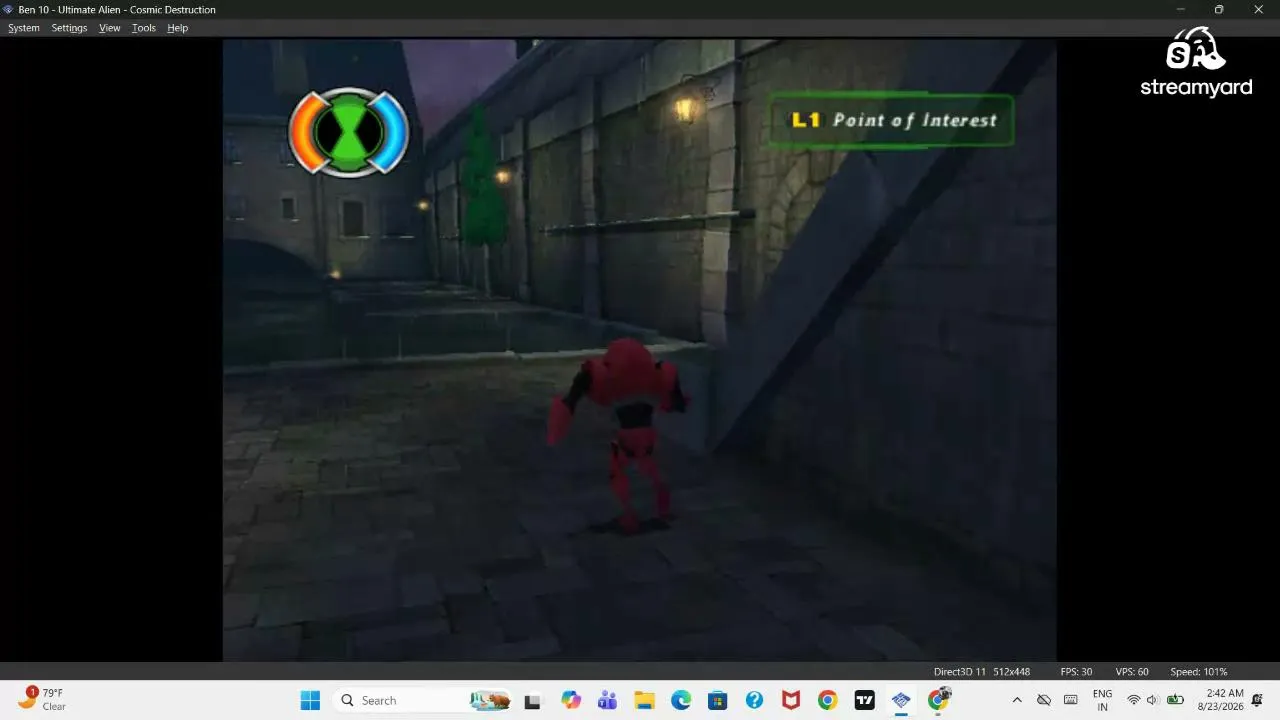Viewport: 1280px width, 720px height.
Task: Open Google Chrome from the taskbar
Action: point(827,701)
